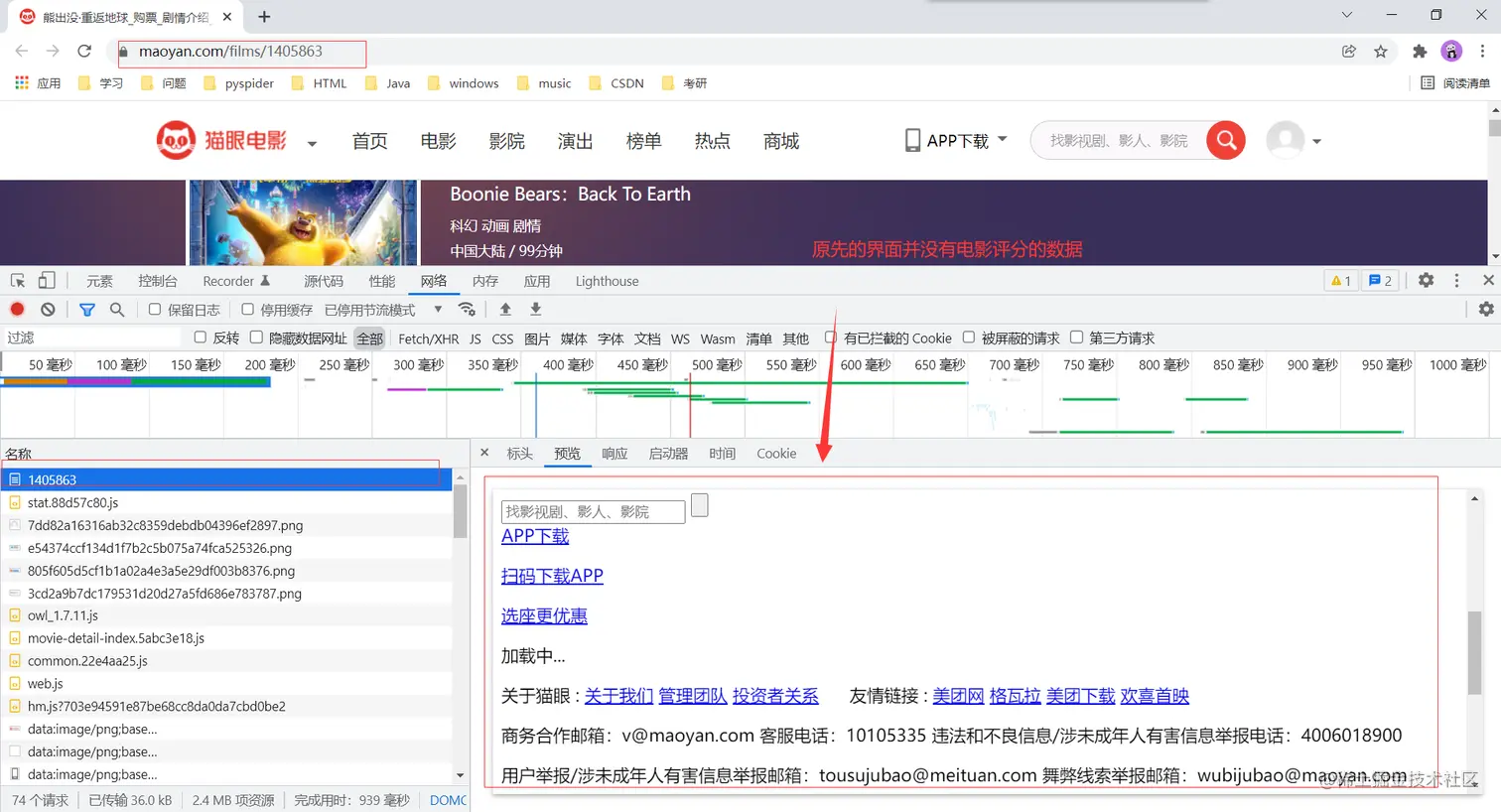Click the browser forward arrow
This screenshot has width=1501, height=812.
pyautogui.click(x=53, y=51)
